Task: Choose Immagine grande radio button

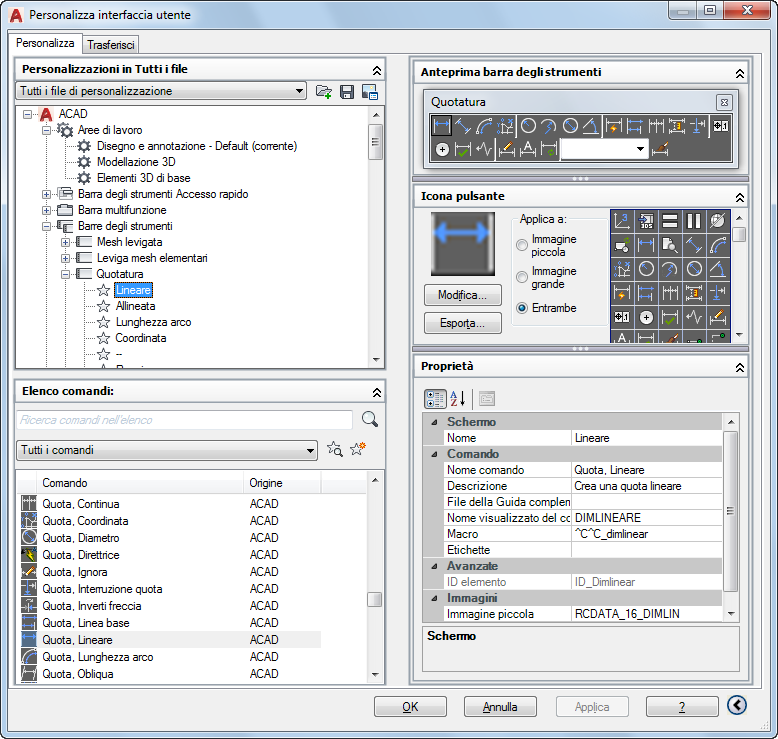Action: pyautogui.click(x=522, y=277)
